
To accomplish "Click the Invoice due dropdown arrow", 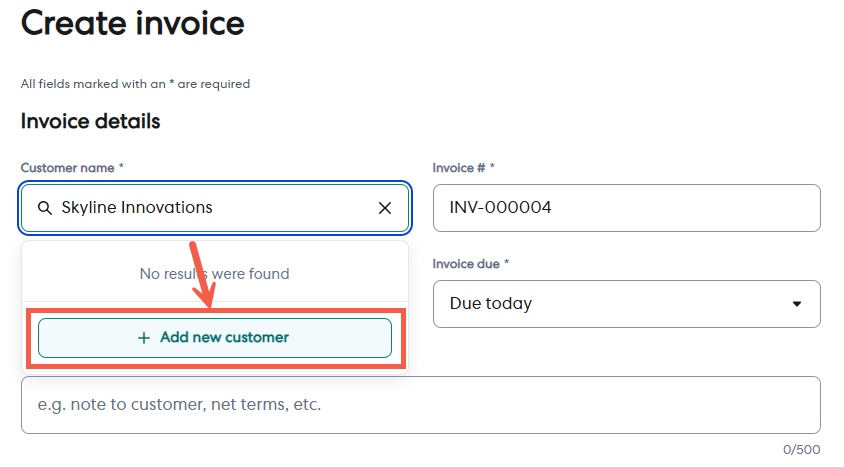I will [x=797, y=304].
